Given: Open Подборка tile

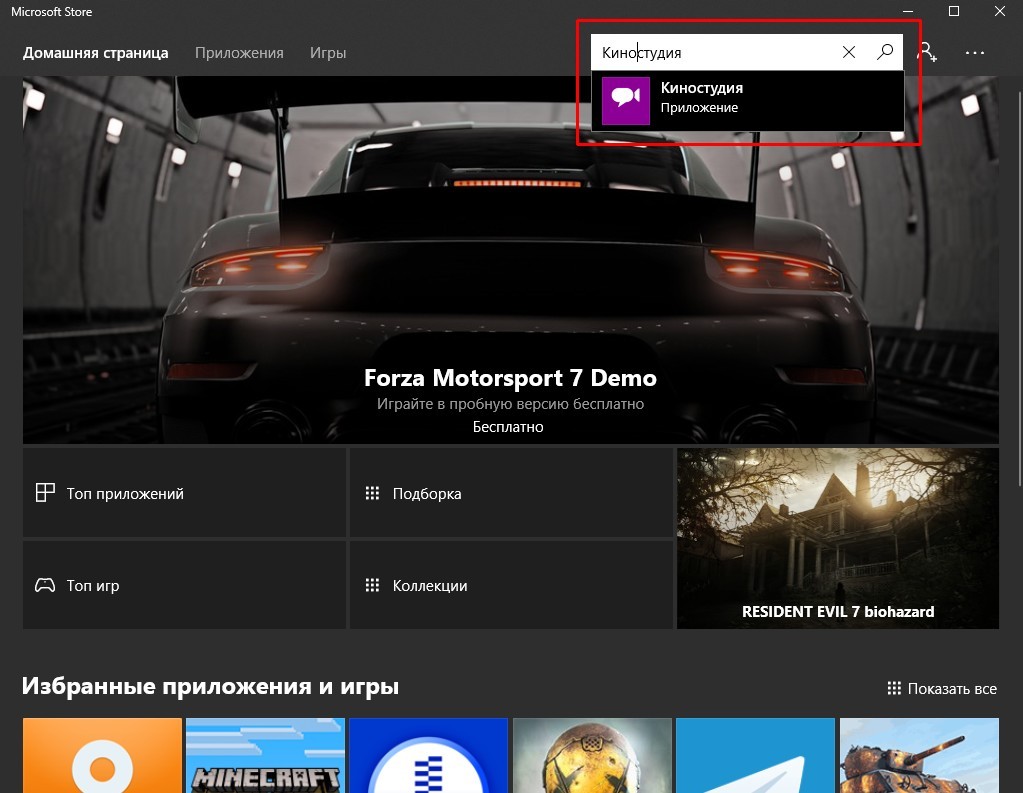Looking at the screenshot, I should tap(511, 493).
